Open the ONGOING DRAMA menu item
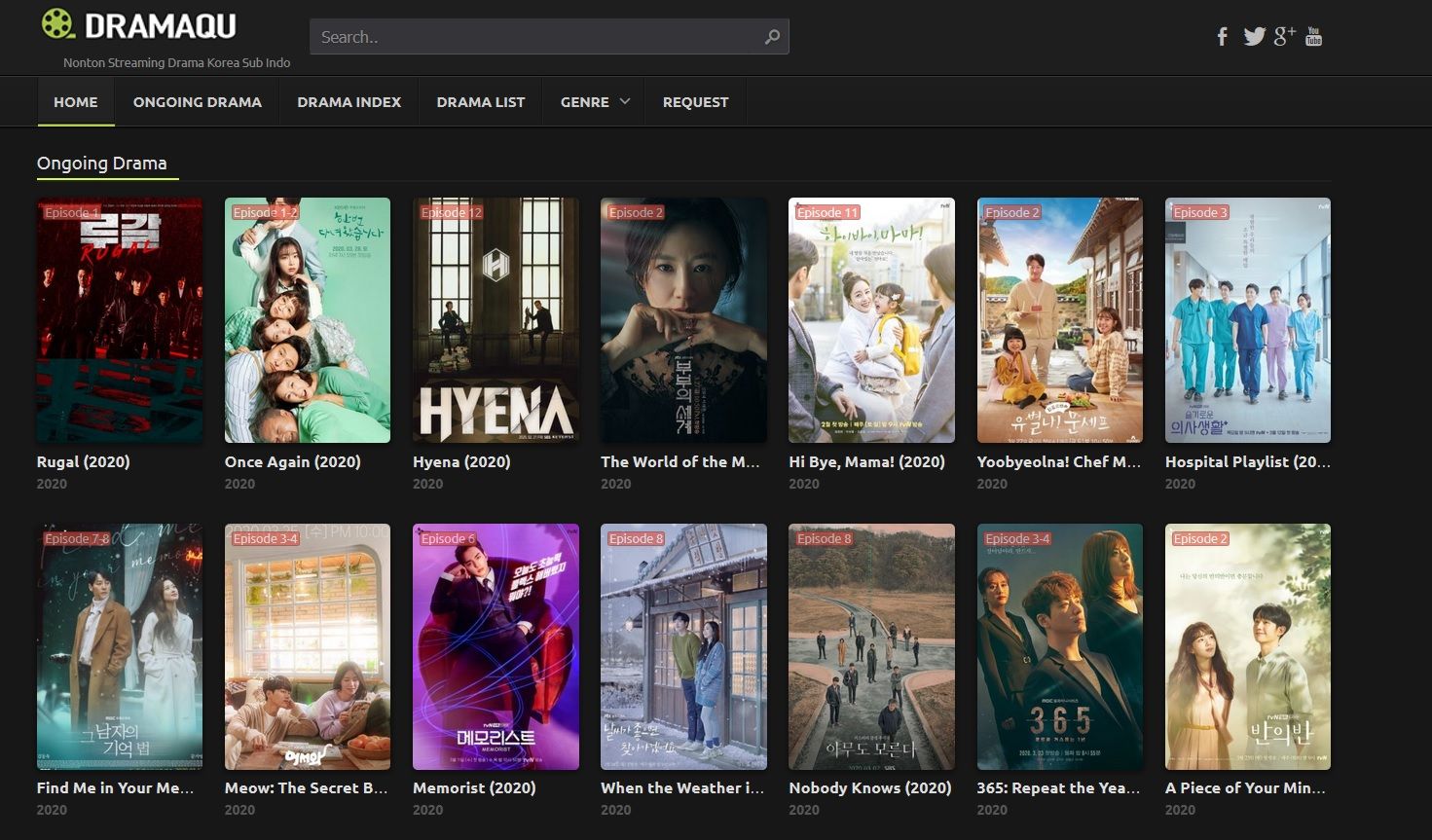1432x840 pixels. 198,102
